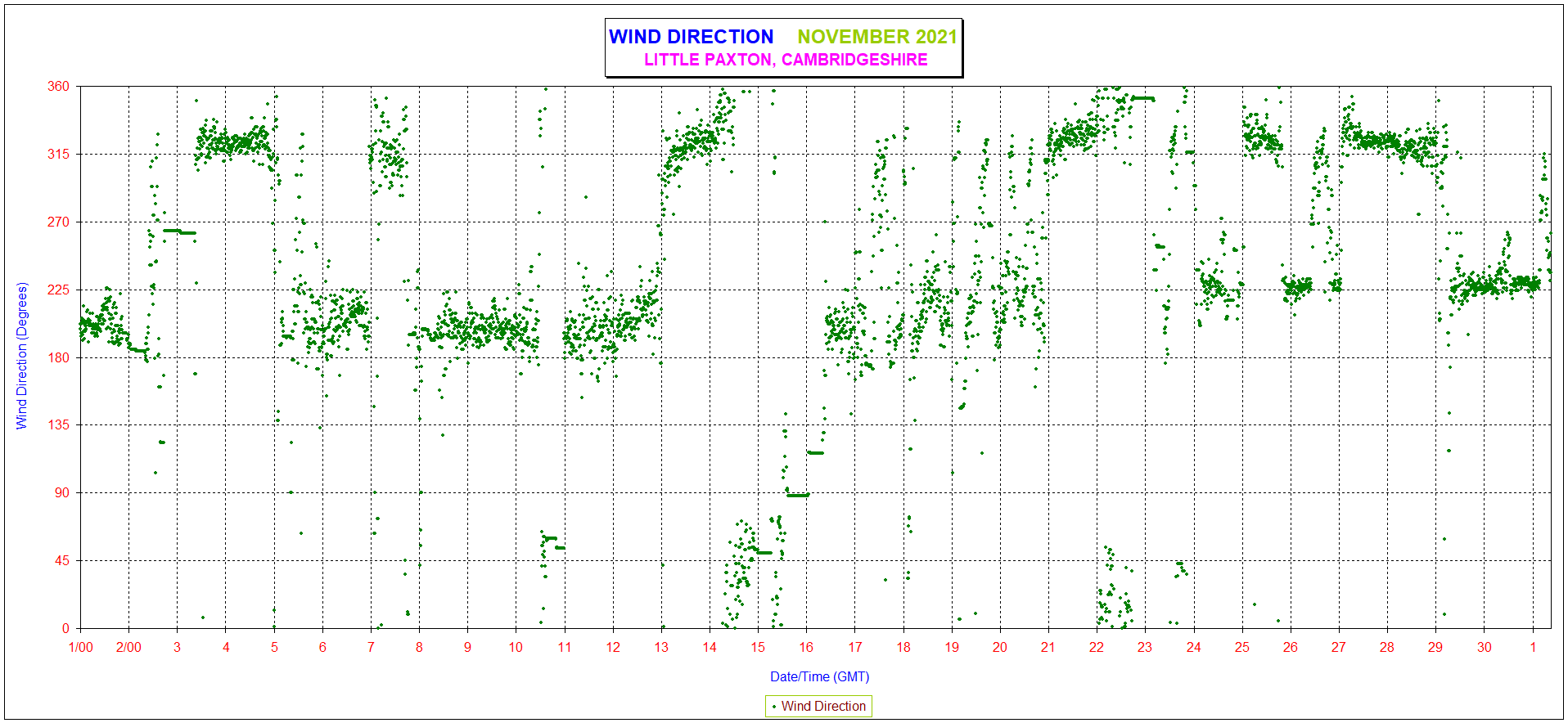Click the 225 y-axis tick label
This screenshot has height=723, width=1568.
58,290
